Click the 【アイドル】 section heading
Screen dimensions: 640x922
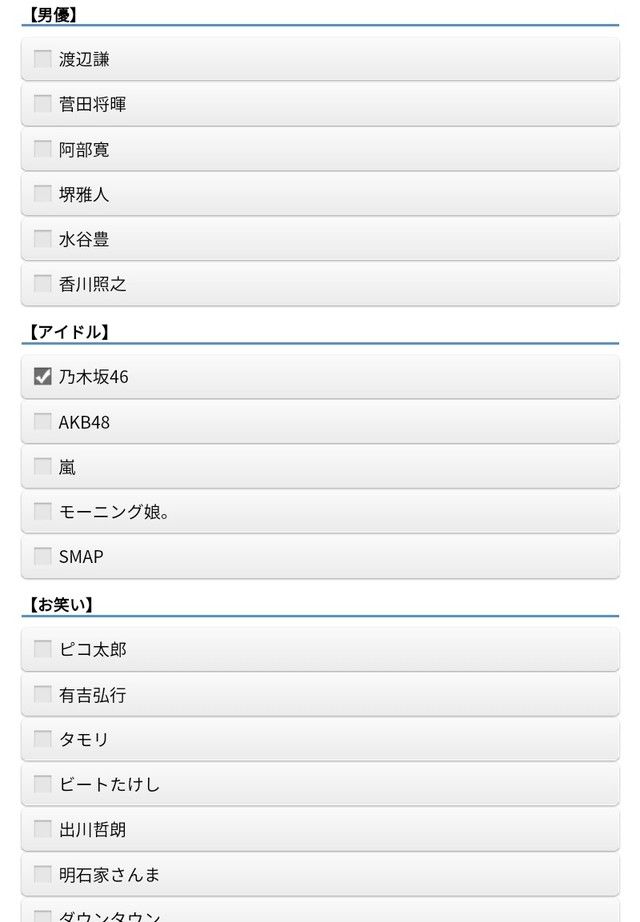69,332
